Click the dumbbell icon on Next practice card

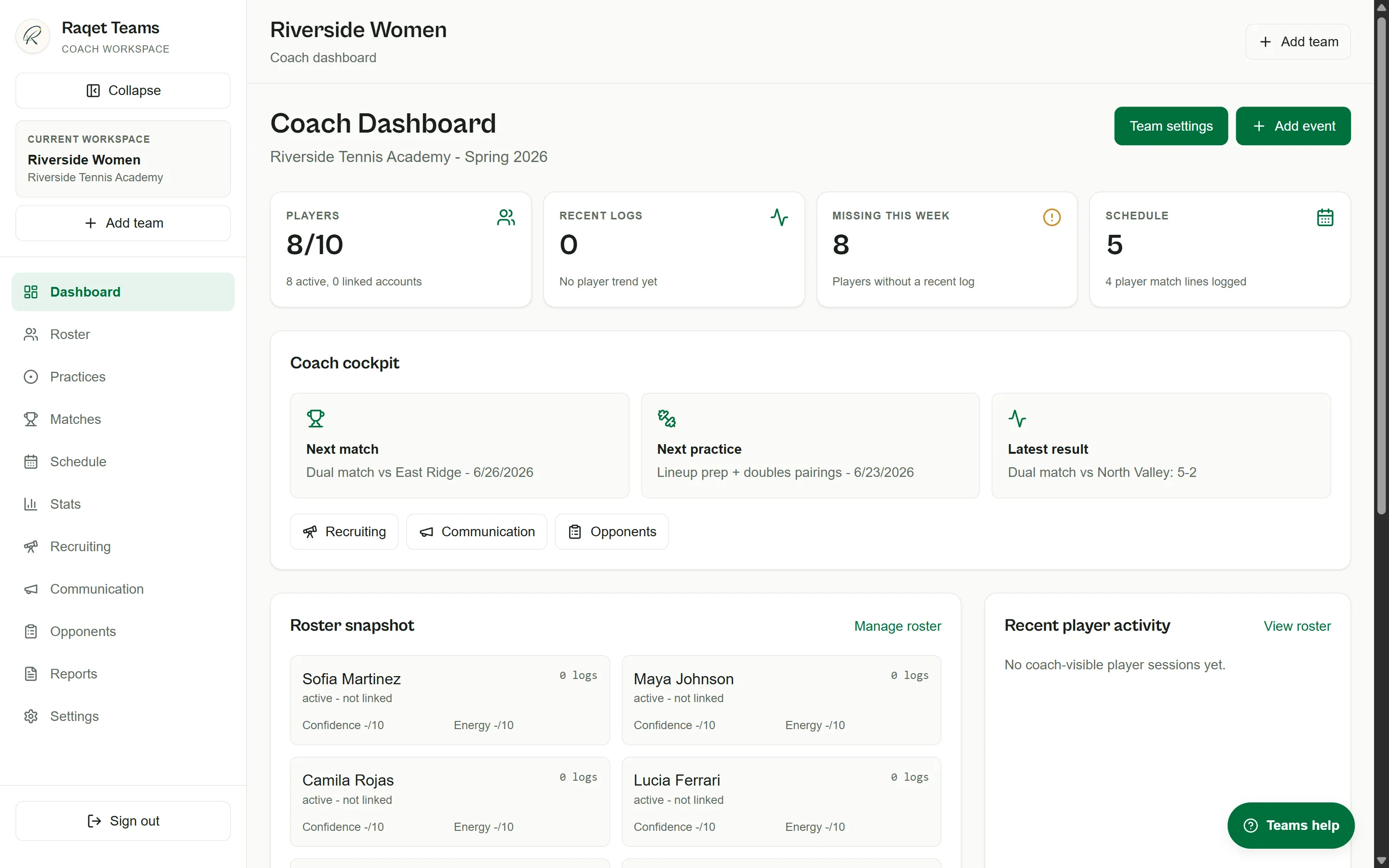tap(667, 419)
